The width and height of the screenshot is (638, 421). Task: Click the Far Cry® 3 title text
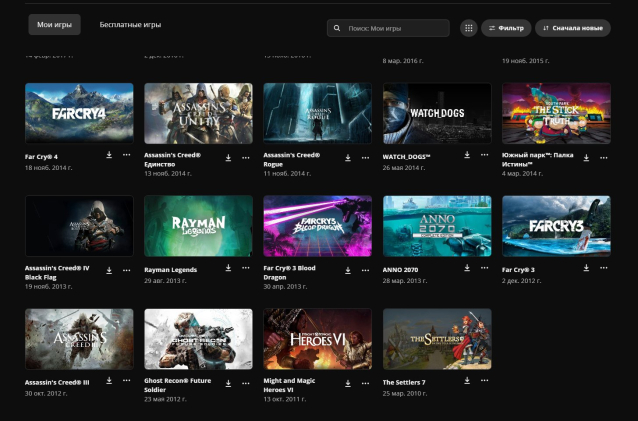[x=518, y=270]
